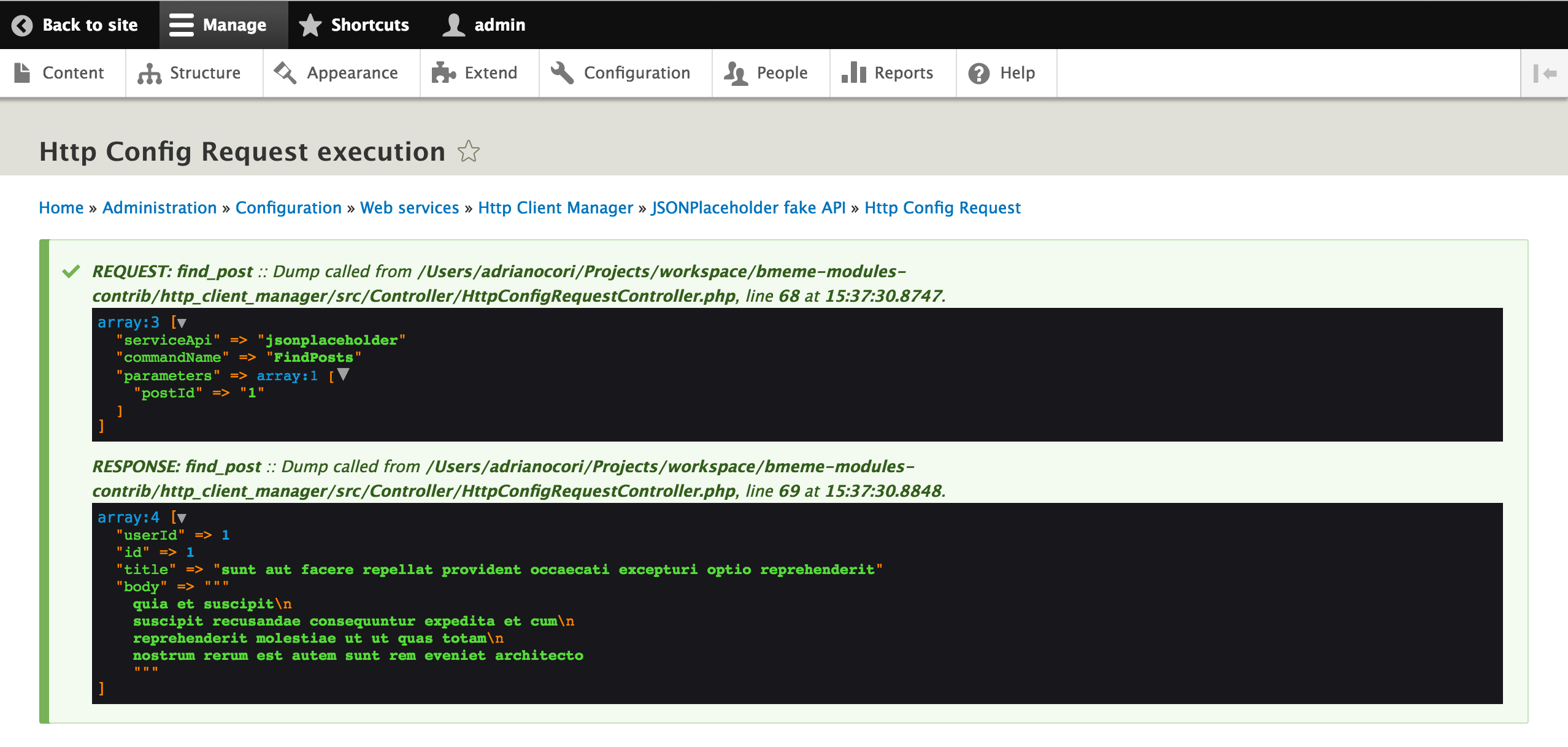Follow the Home breadcrumb link
This screenshot has height=747, width=1568.
point(61,208)
